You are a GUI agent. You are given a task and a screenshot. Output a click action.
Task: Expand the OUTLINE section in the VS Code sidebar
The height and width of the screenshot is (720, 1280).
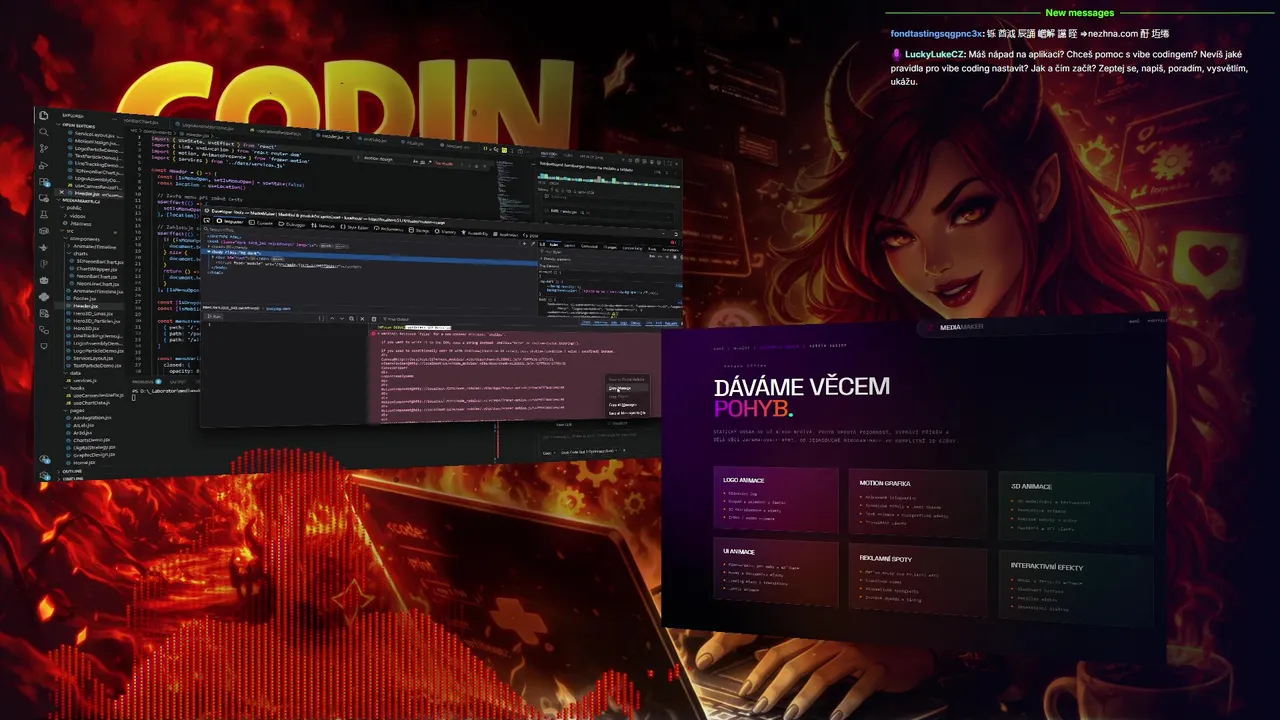tap(70, 471)
